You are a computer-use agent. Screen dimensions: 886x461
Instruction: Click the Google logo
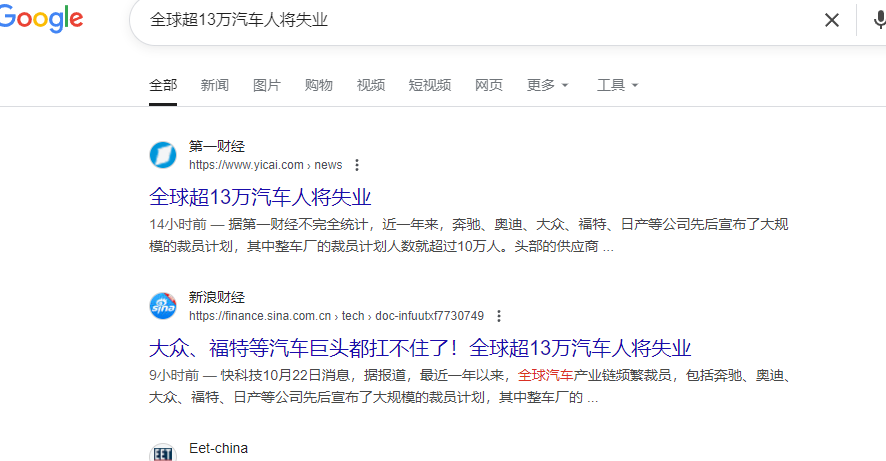[40, 20]
